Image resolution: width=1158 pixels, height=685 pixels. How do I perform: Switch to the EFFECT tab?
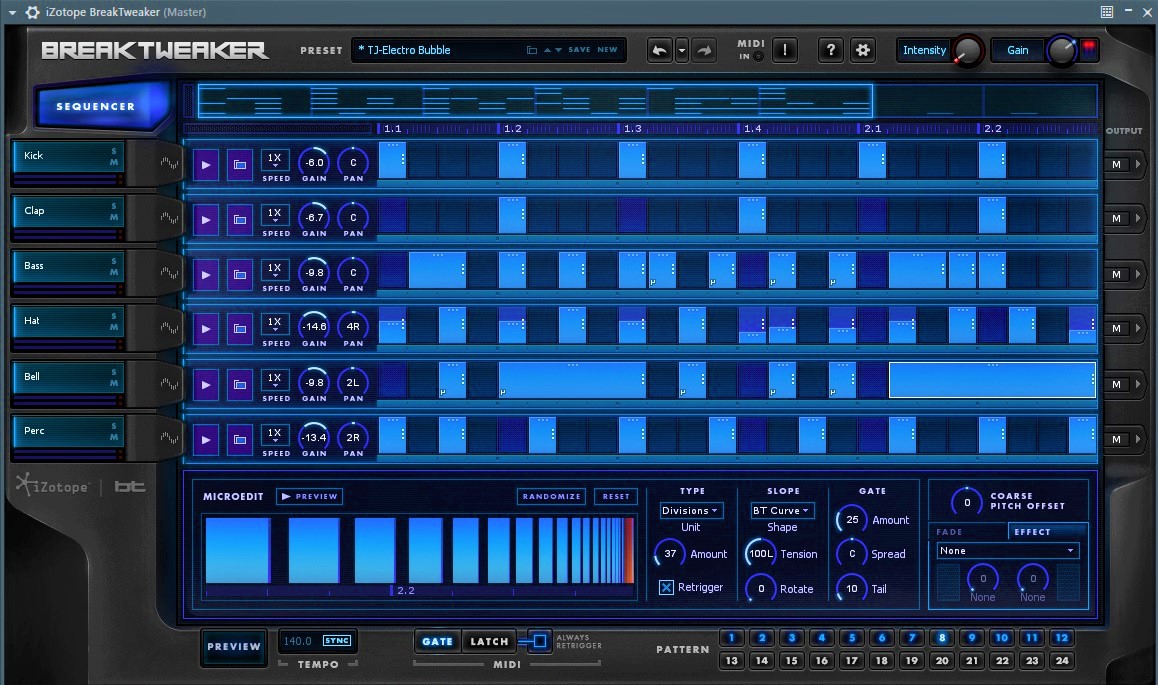coord(1047,531)
